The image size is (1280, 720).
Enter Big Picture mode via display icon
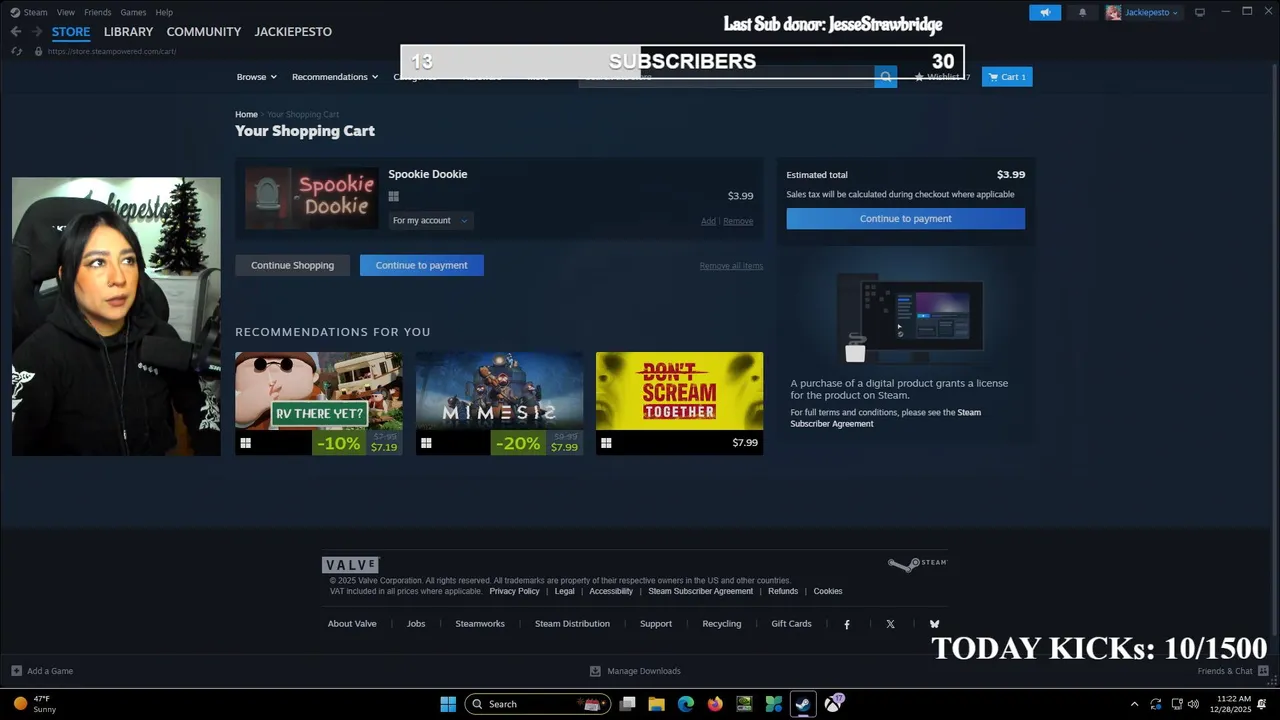tap(1200, 12)
